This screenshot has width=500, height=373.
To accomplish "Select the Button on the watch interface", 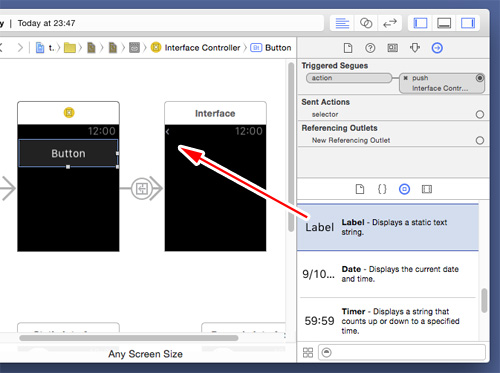I will pos(68,153).
